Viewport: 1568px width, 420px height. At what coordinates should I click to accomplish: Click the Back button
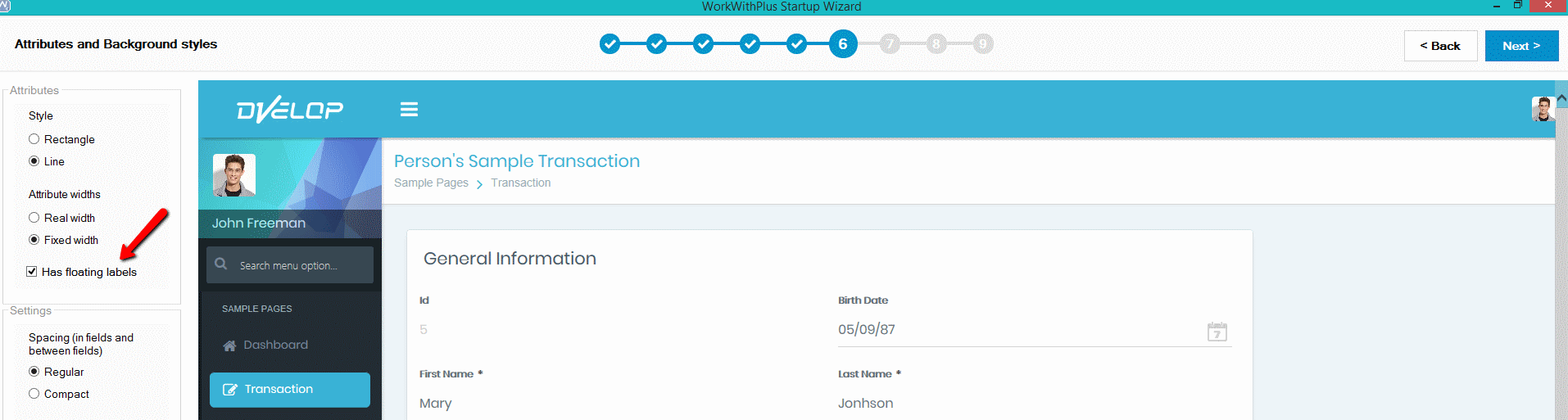point(1440,46)
